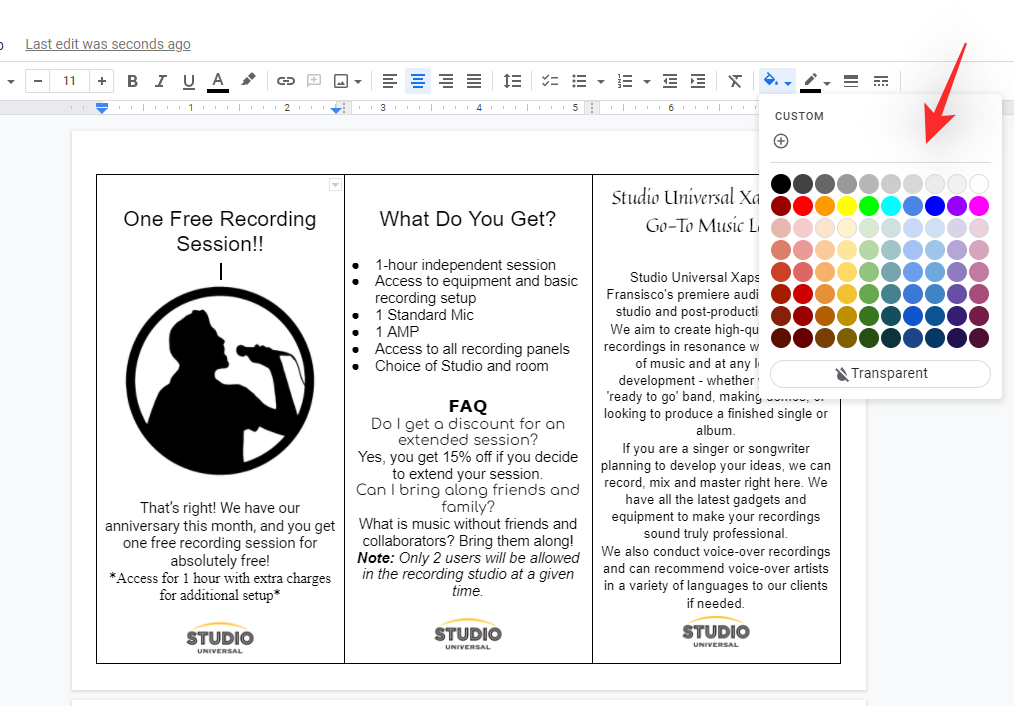Select right align icon
This screenshot has width=1014, height=706.
(446, 81)
